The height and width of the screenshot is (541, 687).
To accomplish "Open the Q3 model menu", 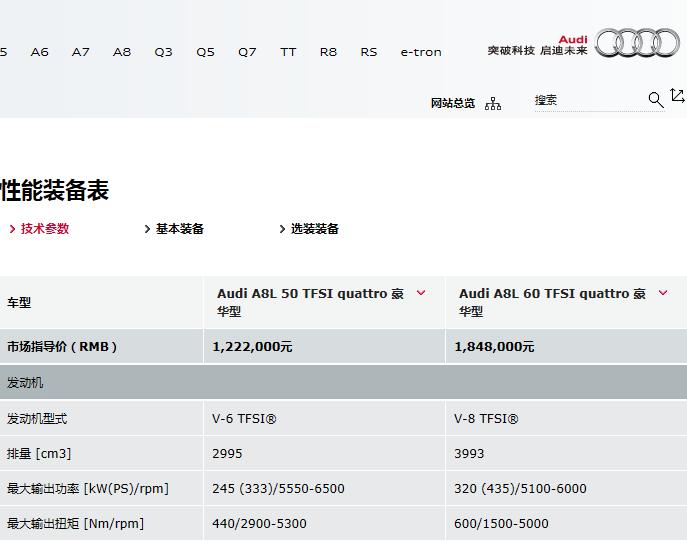I will (163, 52).
